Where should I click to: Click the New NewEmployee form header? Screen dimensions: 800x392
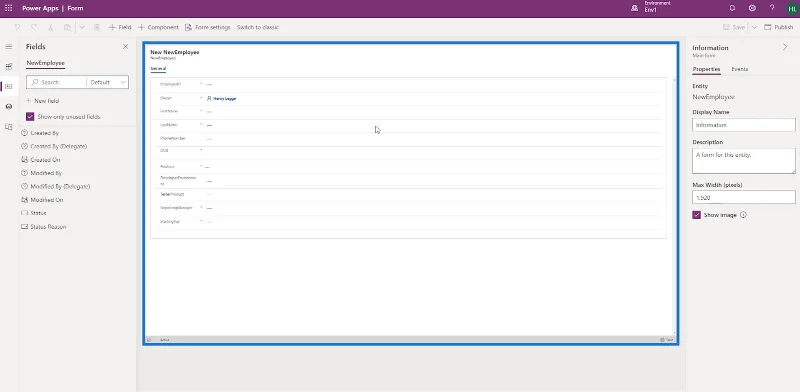[x=174, y=52]
